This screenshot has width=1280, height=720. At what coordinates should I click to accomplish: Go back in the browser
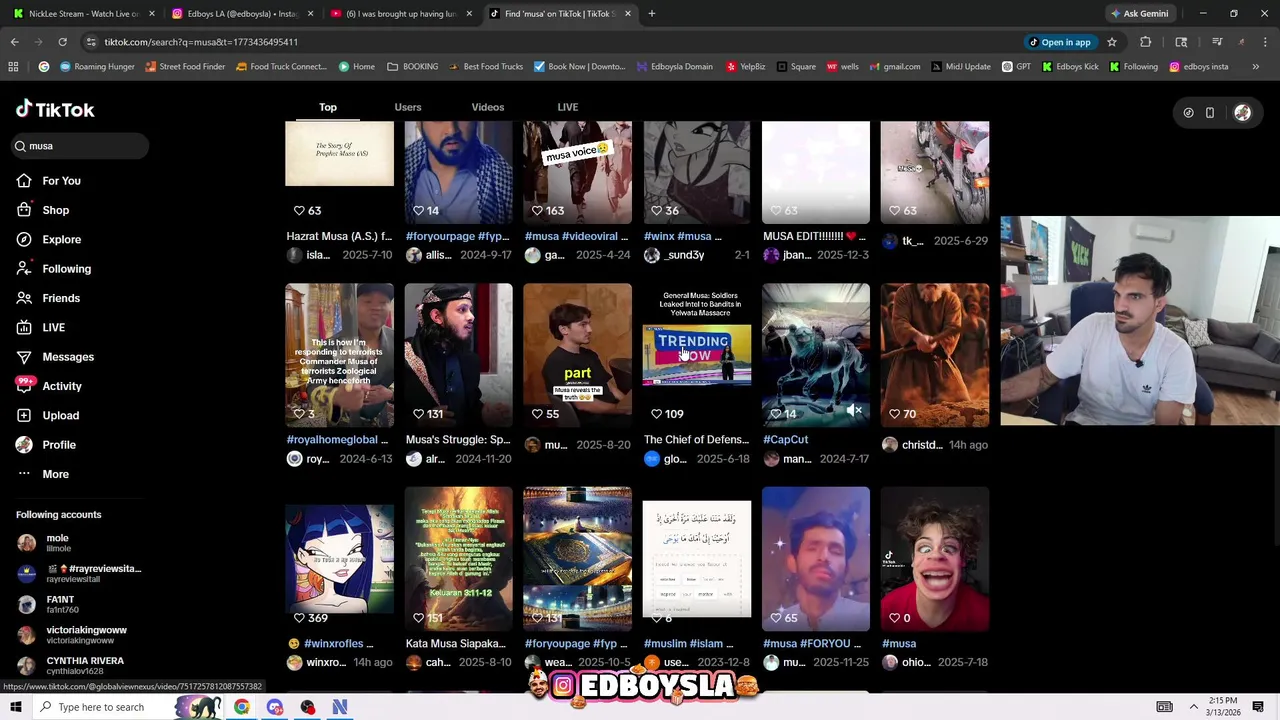[x=15, y=42]
